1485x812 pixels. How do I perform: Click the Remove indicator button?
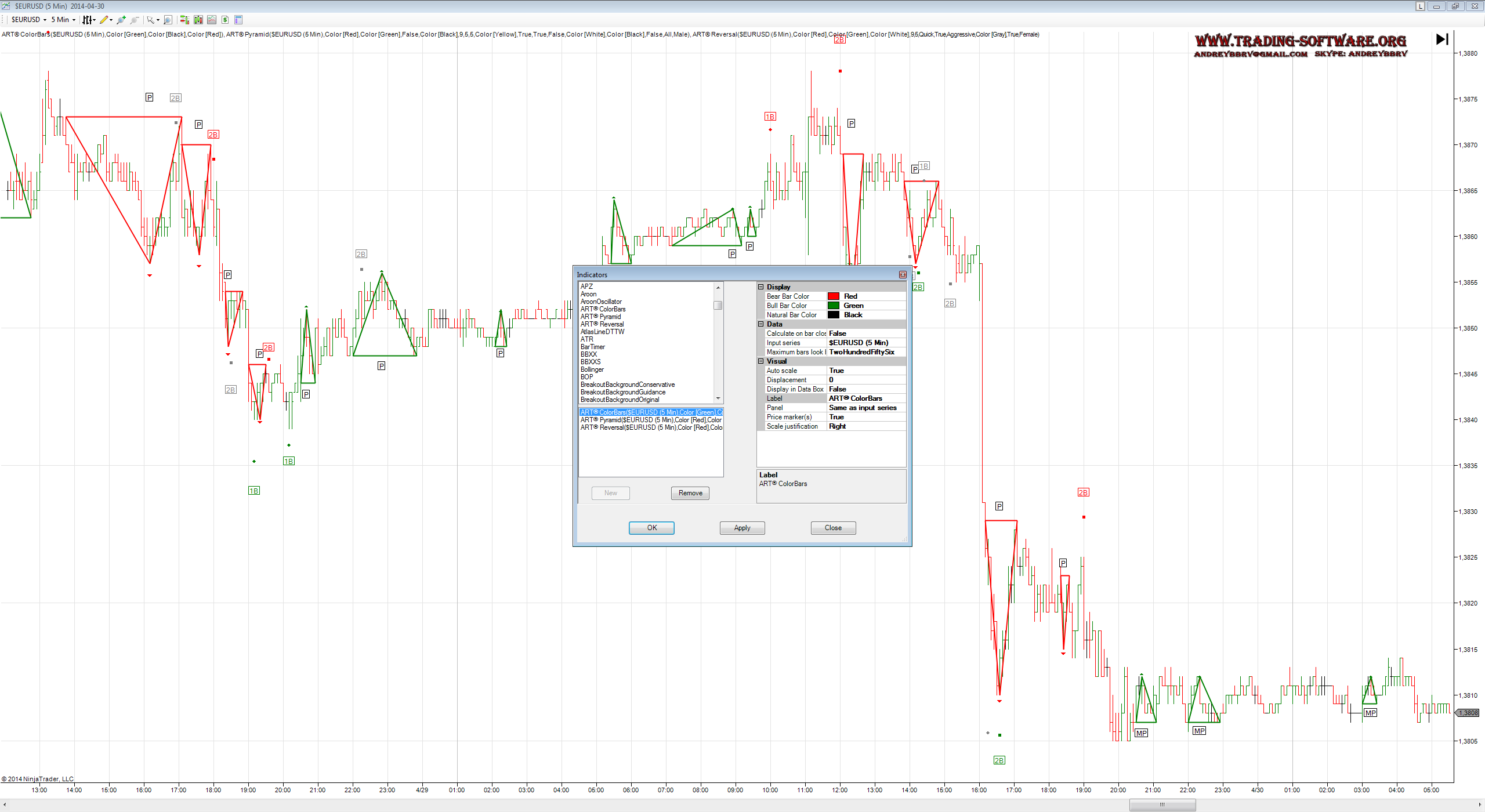pos(690,493)
